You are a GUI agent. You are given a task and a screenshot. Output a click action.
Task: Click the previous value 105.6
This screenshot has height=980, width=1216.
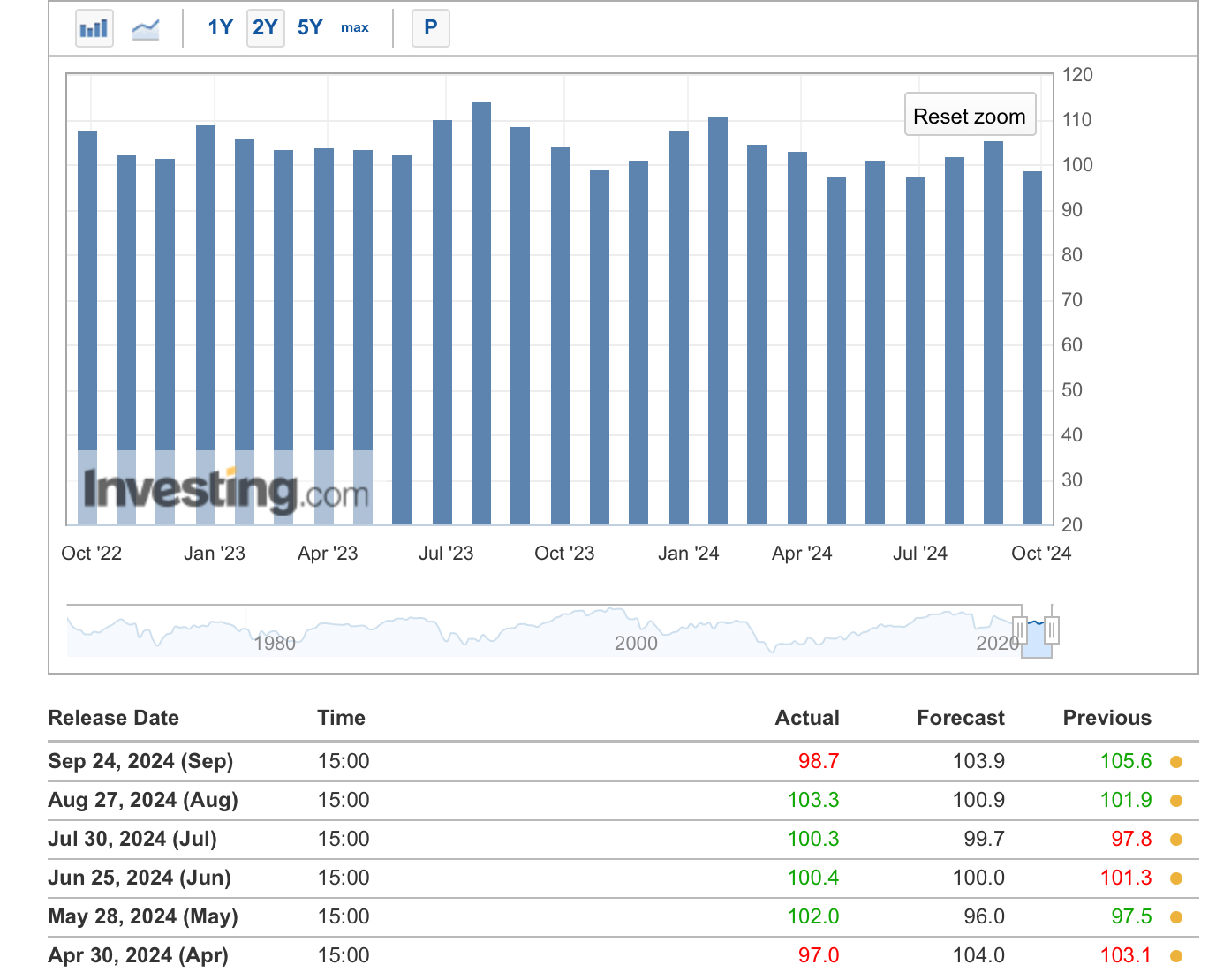(1126, 761)
